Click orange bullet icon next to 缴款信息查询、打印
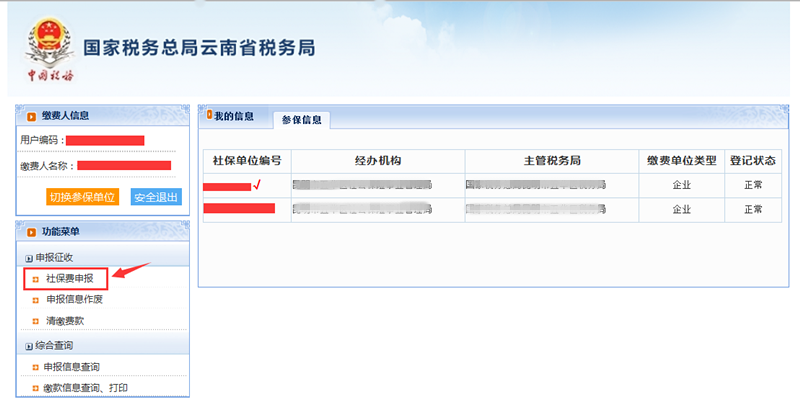The image size is (800, 399). point(35,388)
